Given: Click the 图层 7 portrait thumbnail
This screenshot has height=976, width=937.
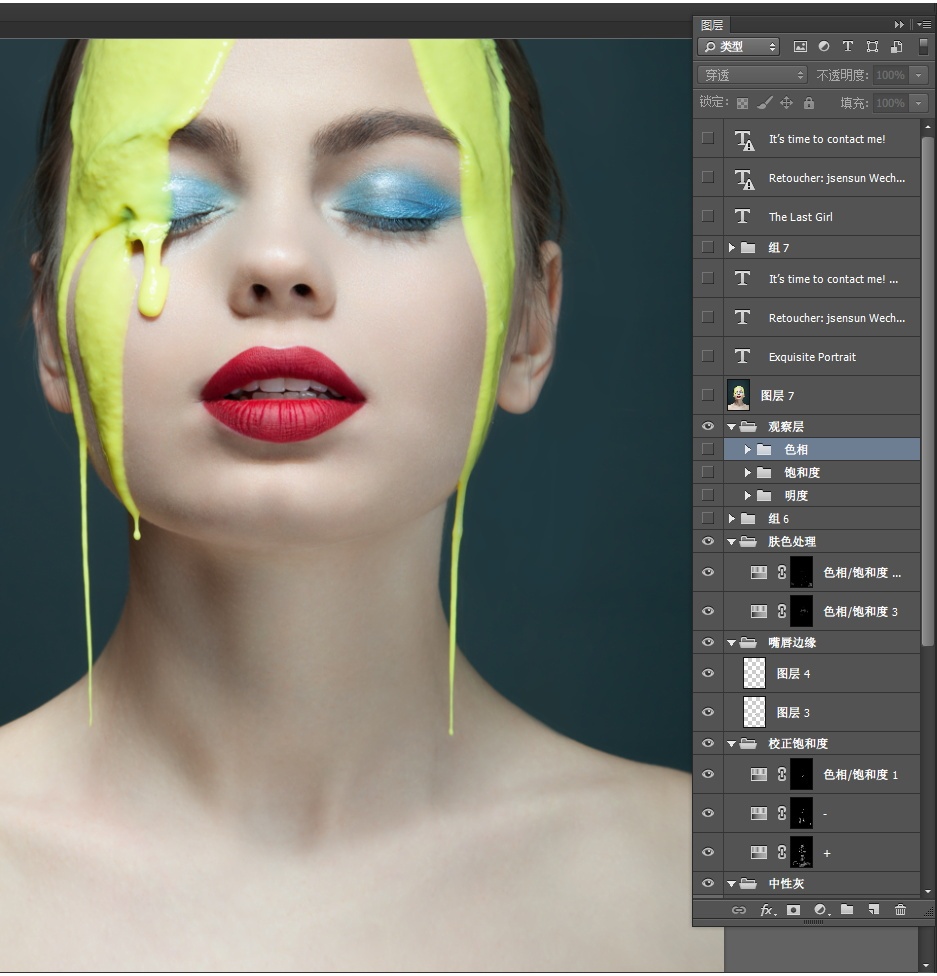Looking at the screenshot, I should (x=738, y=395).
